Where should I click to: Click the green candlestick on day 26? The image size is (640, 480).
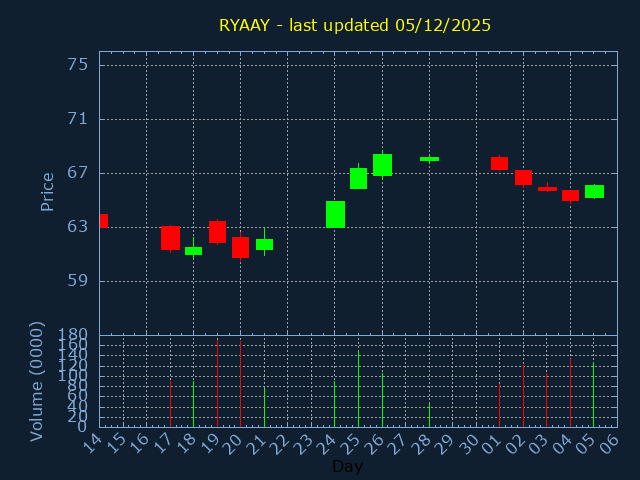[x=382, y=165]
